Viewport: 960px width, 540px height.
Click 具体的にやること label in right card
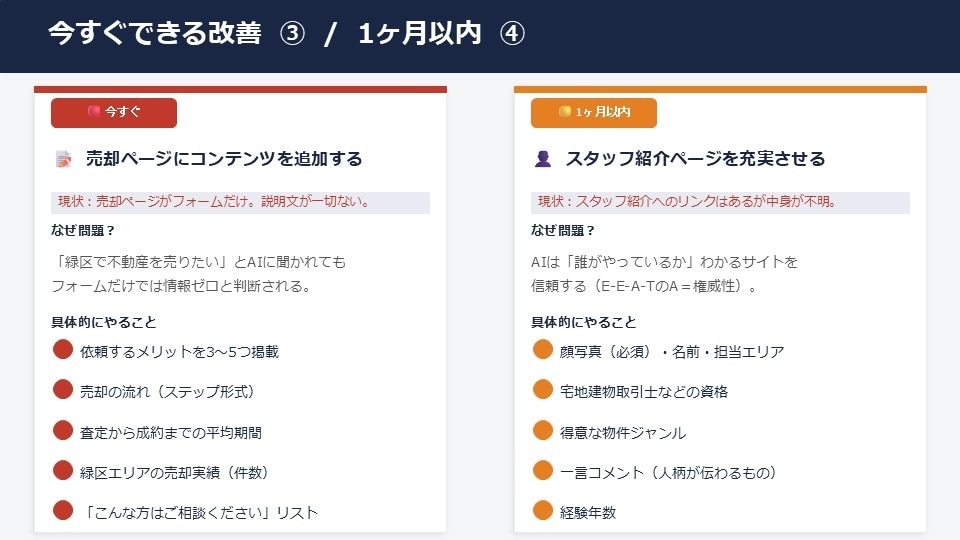584,323
